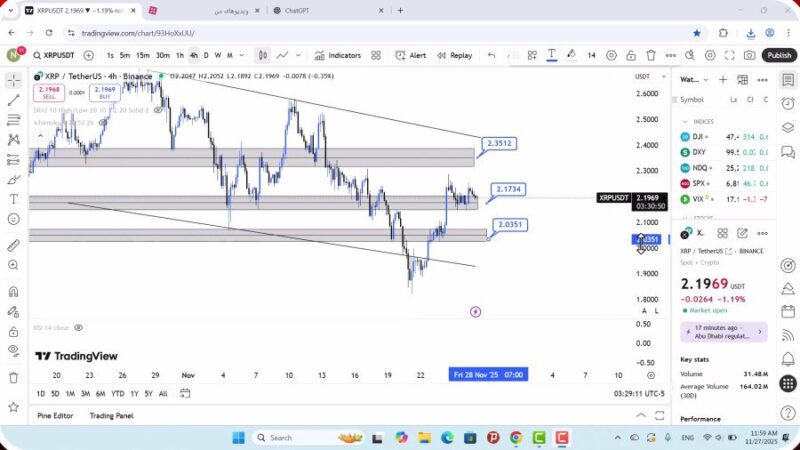This screenshot has width=800, height=450.
Task: Create a new Alert
Action: point(411,56)
